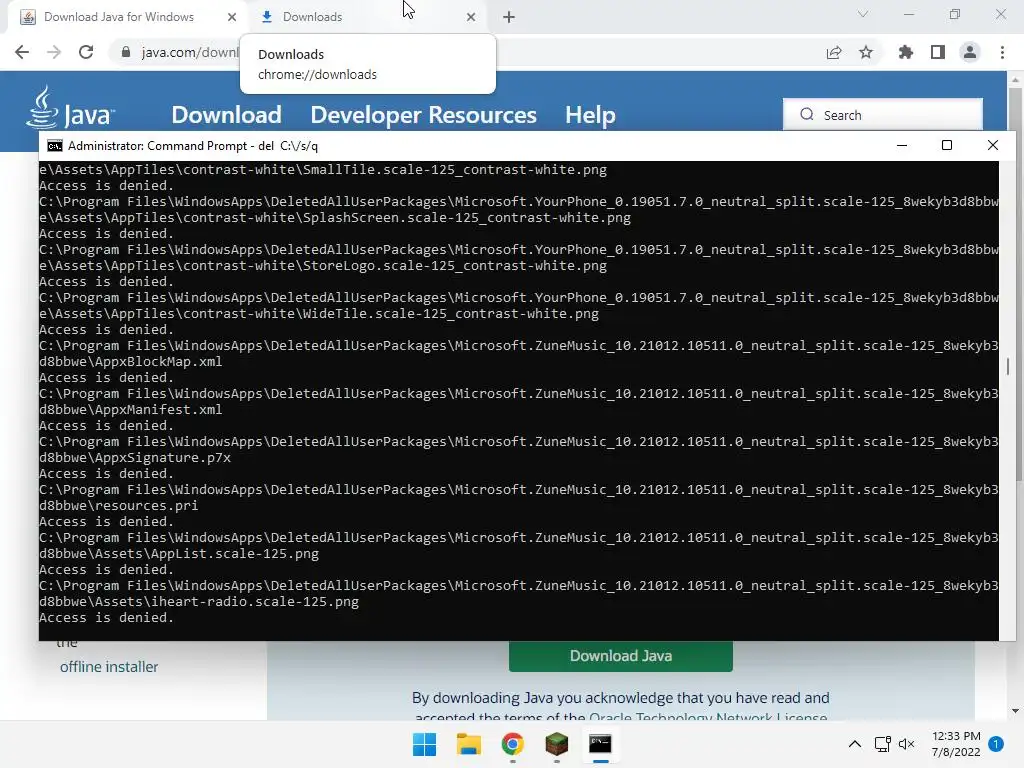This screenshot has height=768, width=1024.
Task: Open Chrome tab search chevron
Action: (863, 14)
